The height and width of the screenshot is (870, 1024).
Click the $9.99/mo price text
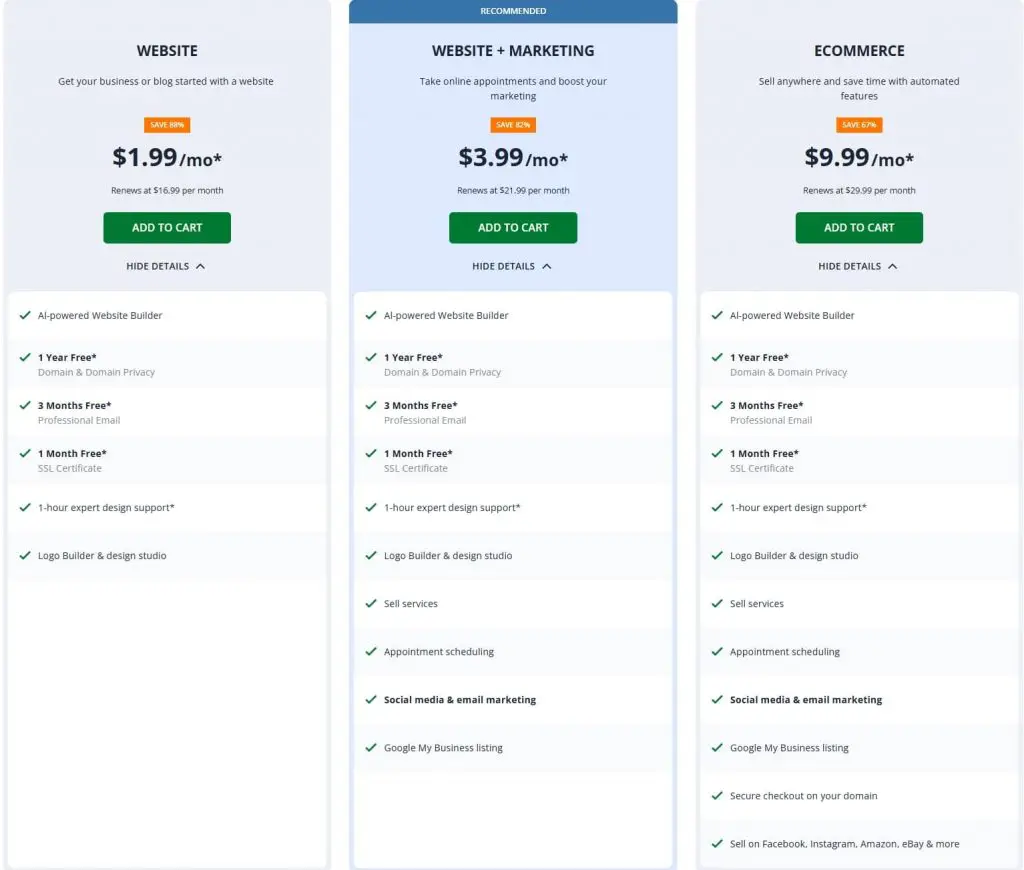(x=858, y=158)
